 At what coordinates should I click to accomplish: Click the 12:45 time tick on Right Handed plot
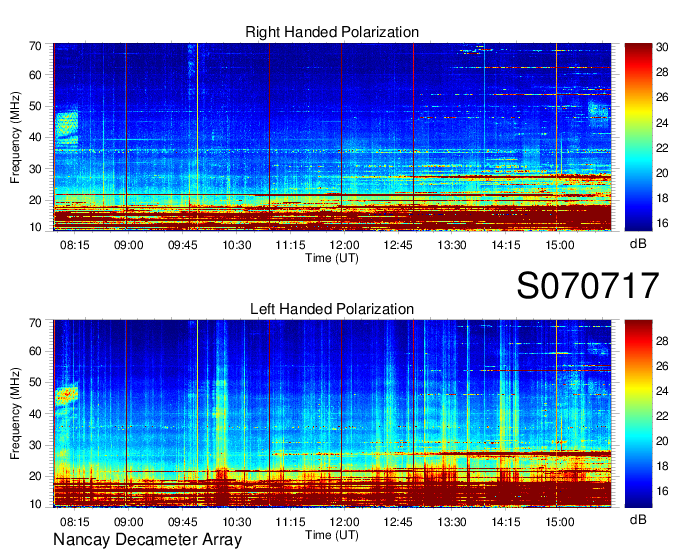[x=398, y=245]
